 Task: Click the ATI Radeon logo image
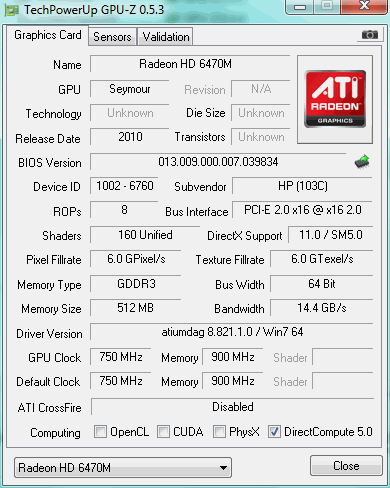coord(335,99)
